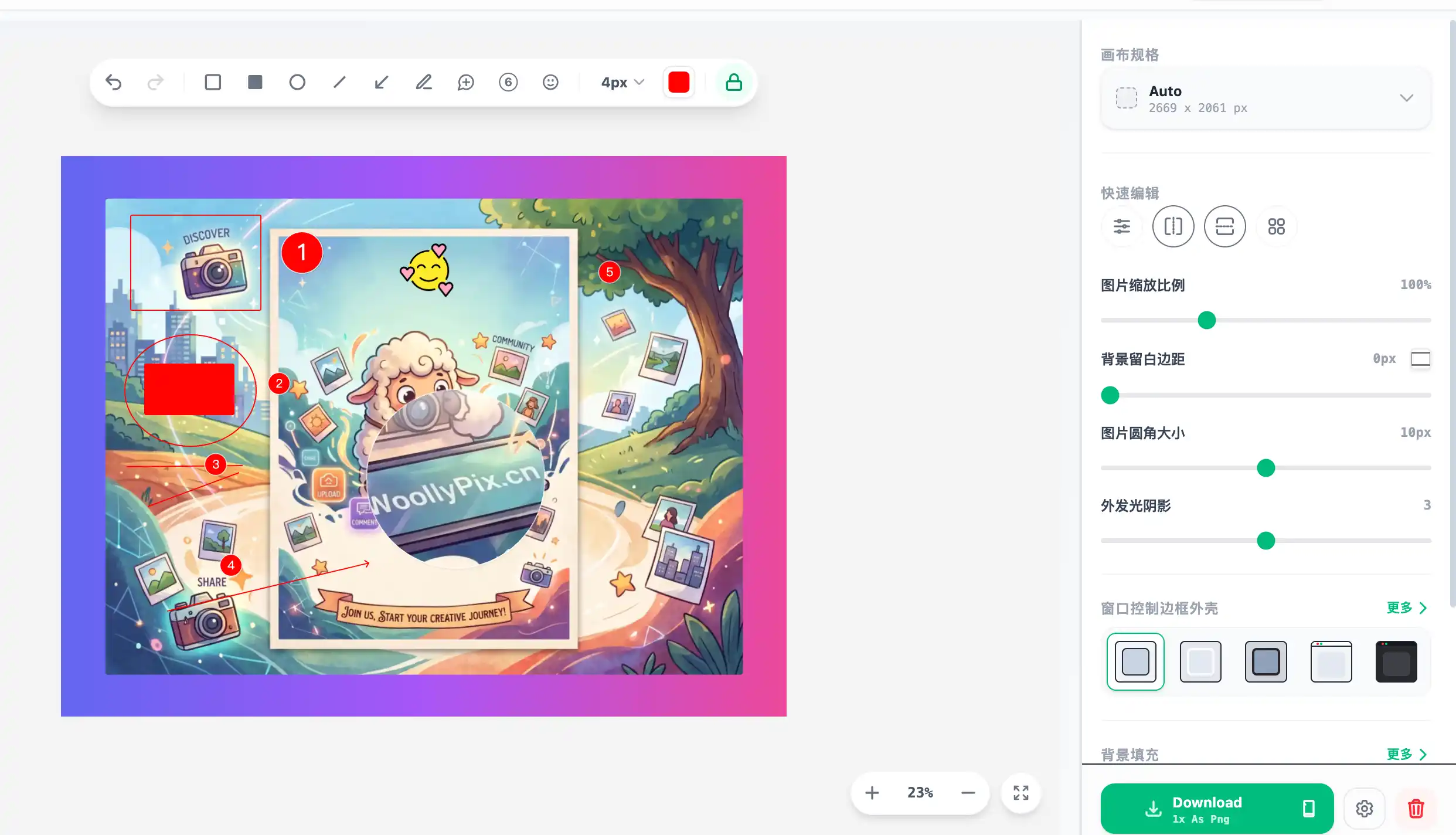Select the freehand pencil tool
Screen dimensions: 1456x835
(x=424, y=82)
